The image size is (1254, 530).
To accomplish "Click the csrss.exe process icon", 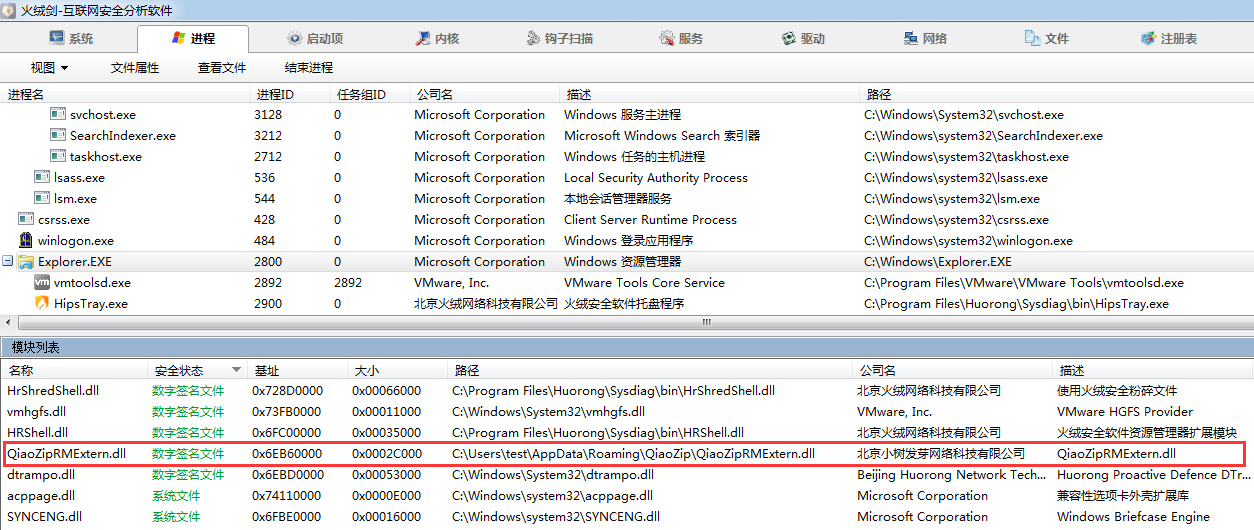I will click(26, 220).
